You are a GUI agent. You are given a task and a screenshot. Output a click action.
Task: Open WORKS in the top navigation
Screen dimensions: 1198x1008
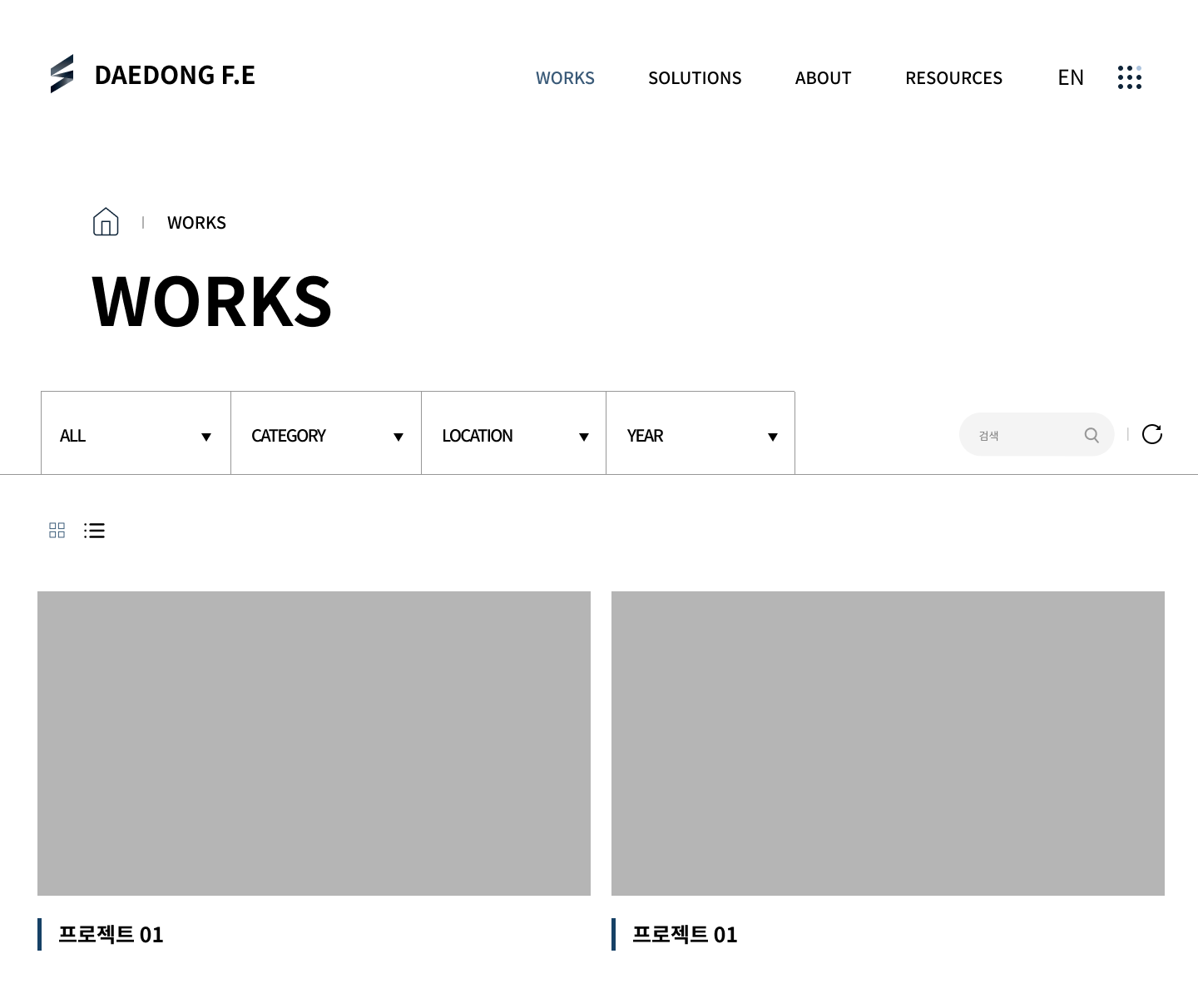(x=565, y=78)
